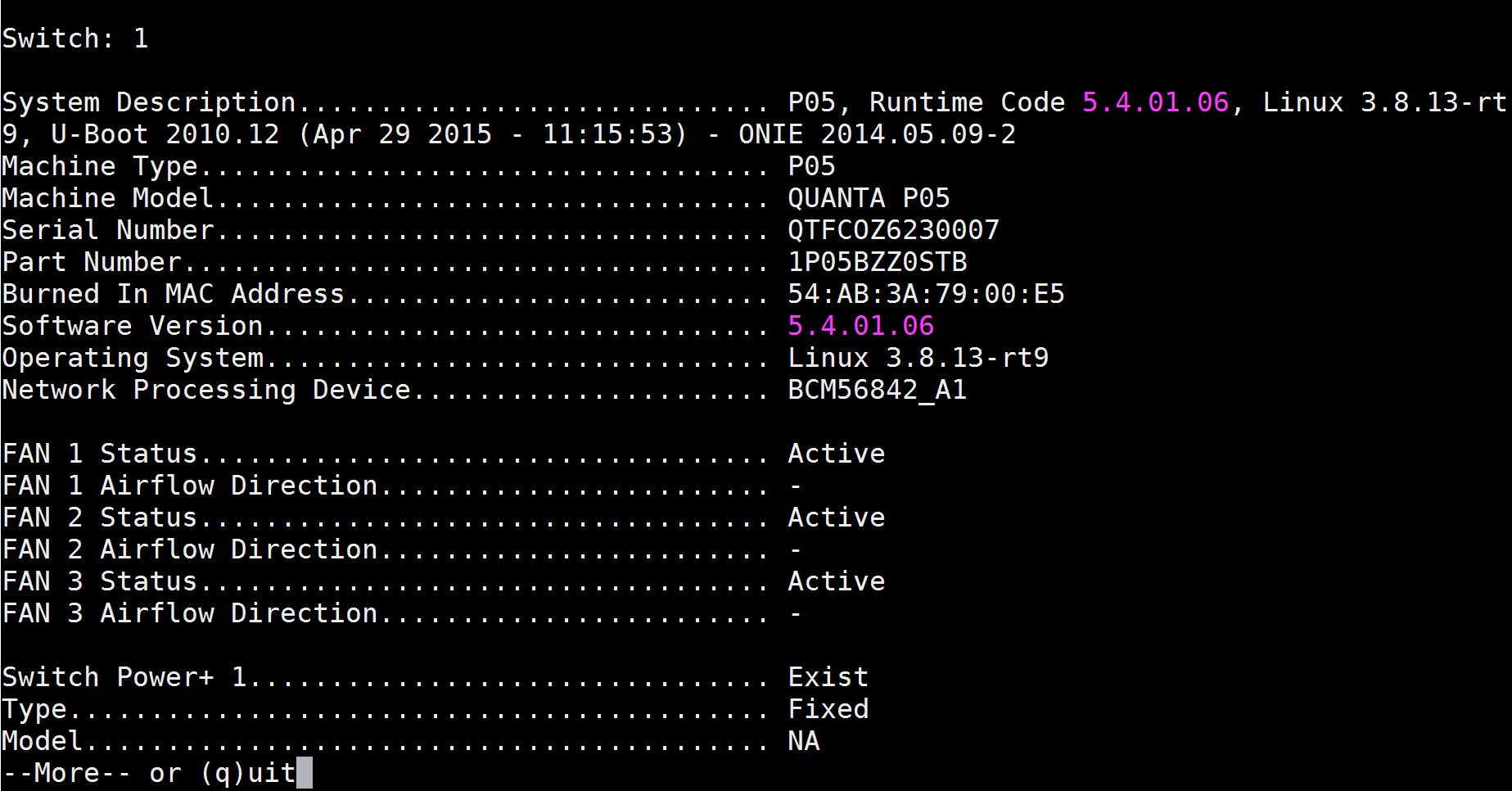This screenshot has width=1512, height=791.
Task: Click the magenta Runtime Code version number
Action: point(1155,102)
